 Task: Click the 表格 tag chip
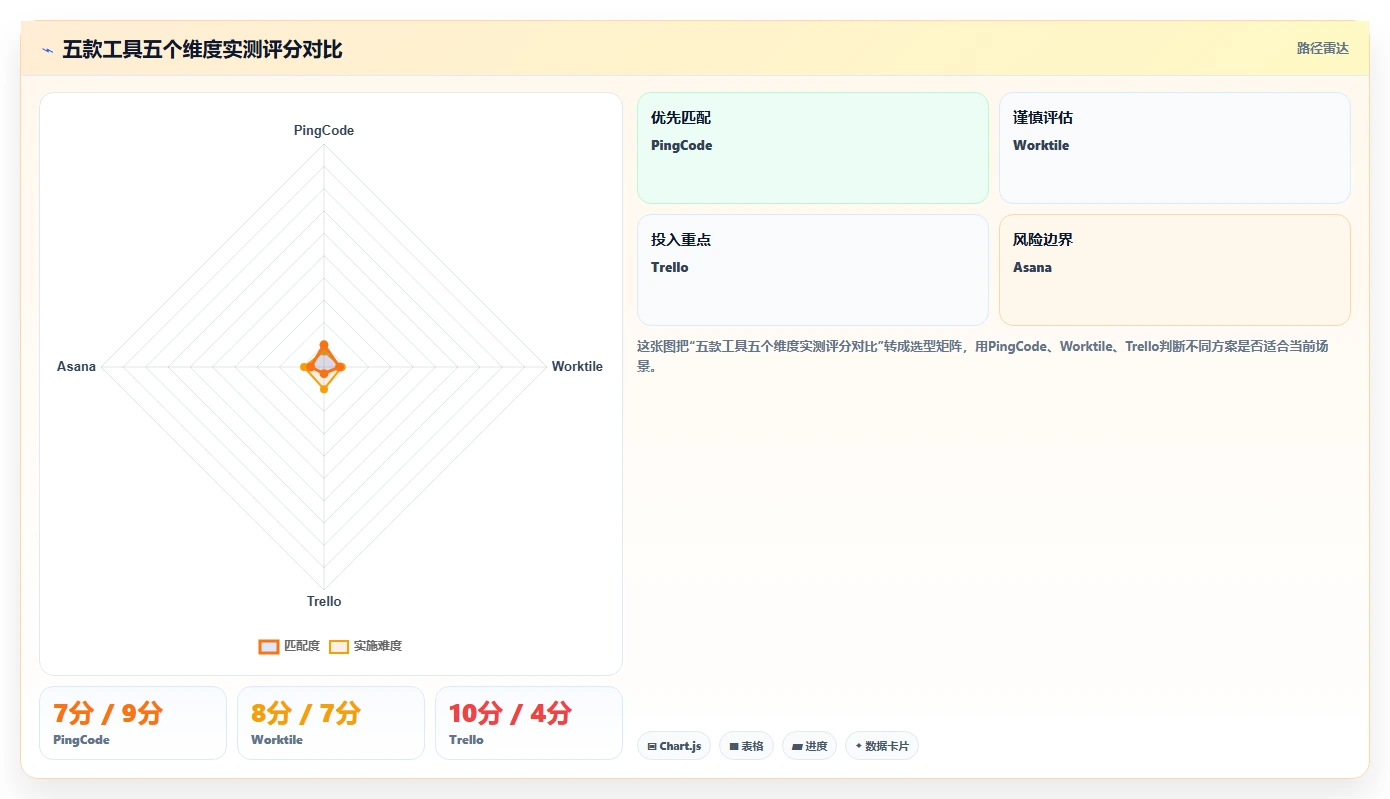[746, 746]
